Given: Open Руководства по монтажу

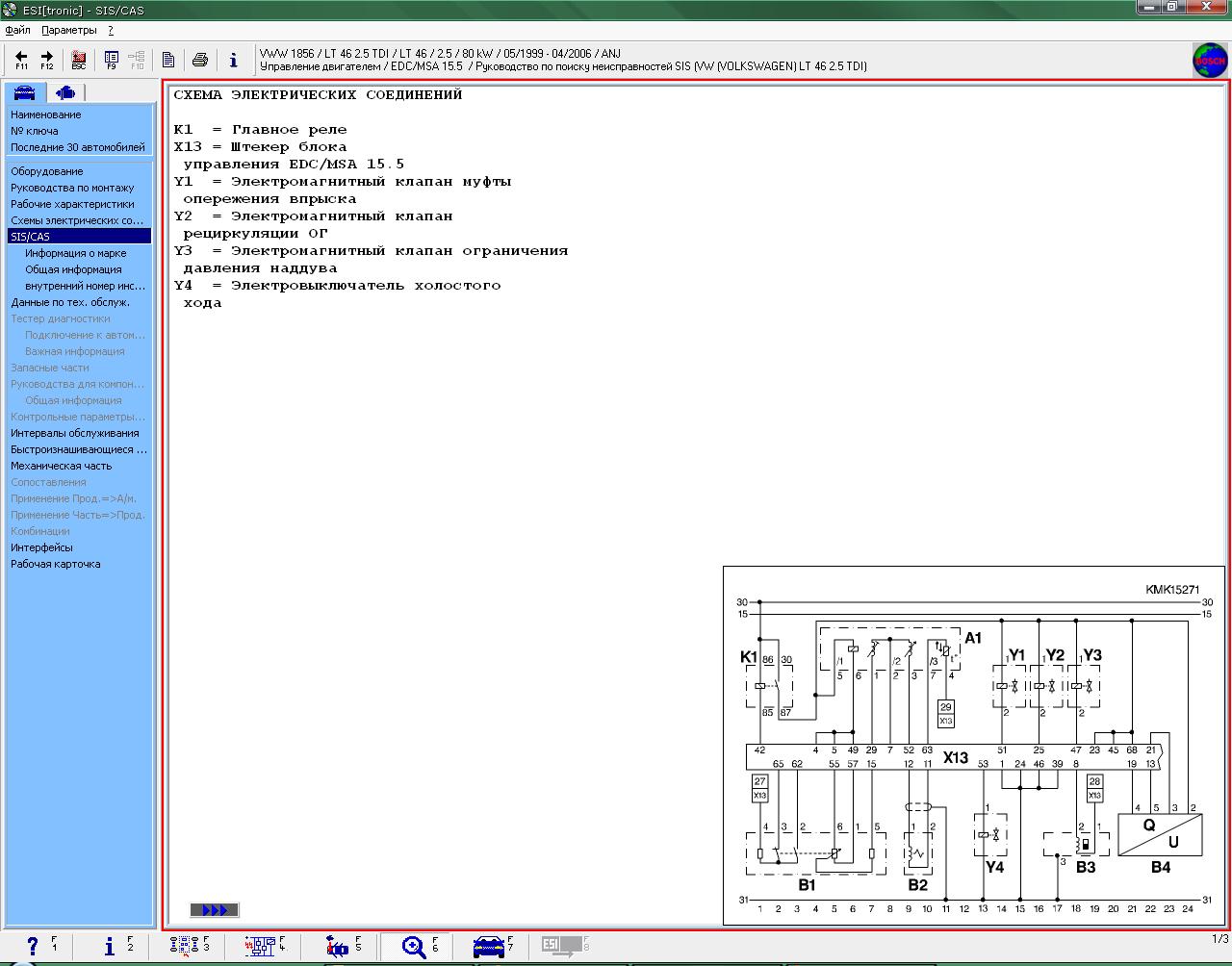Looking at the screenshot, I should (72, 188).
